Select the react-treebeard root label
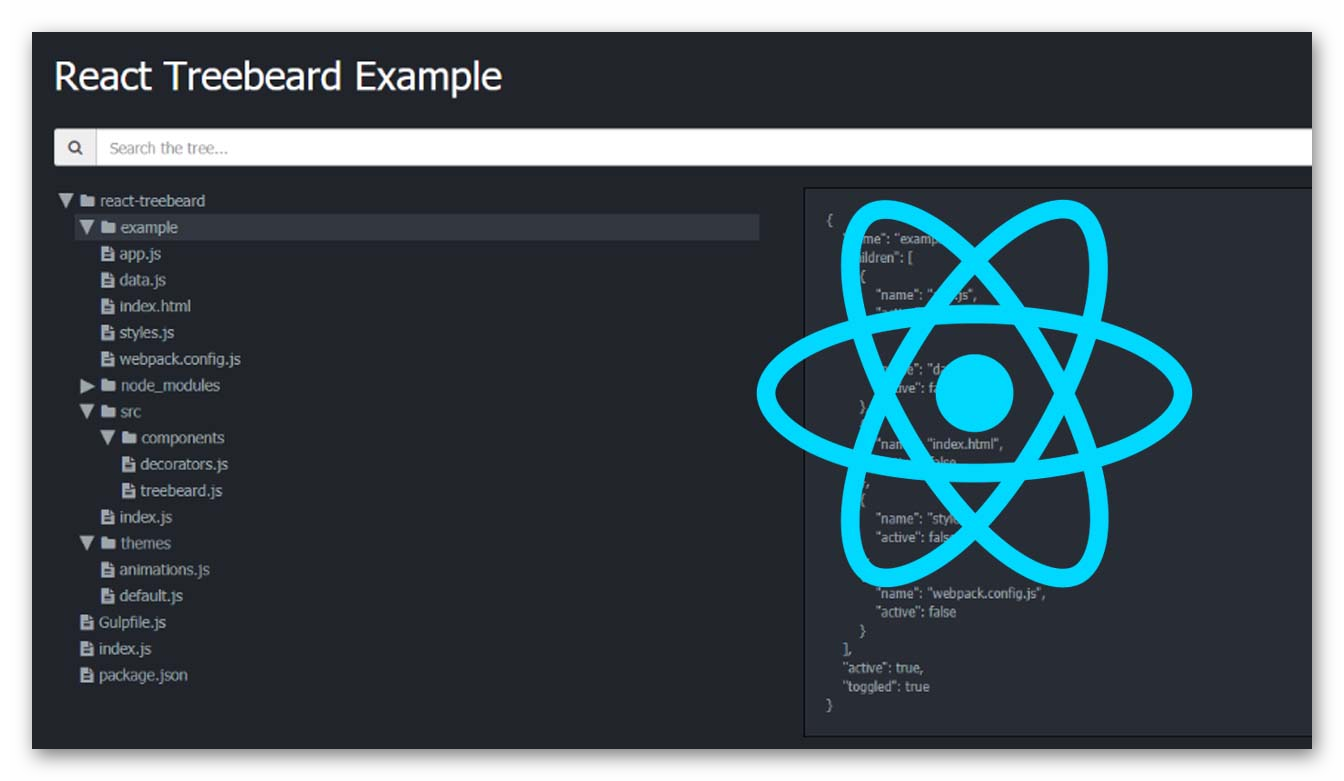1344x781 pixels. click(152, 201)
